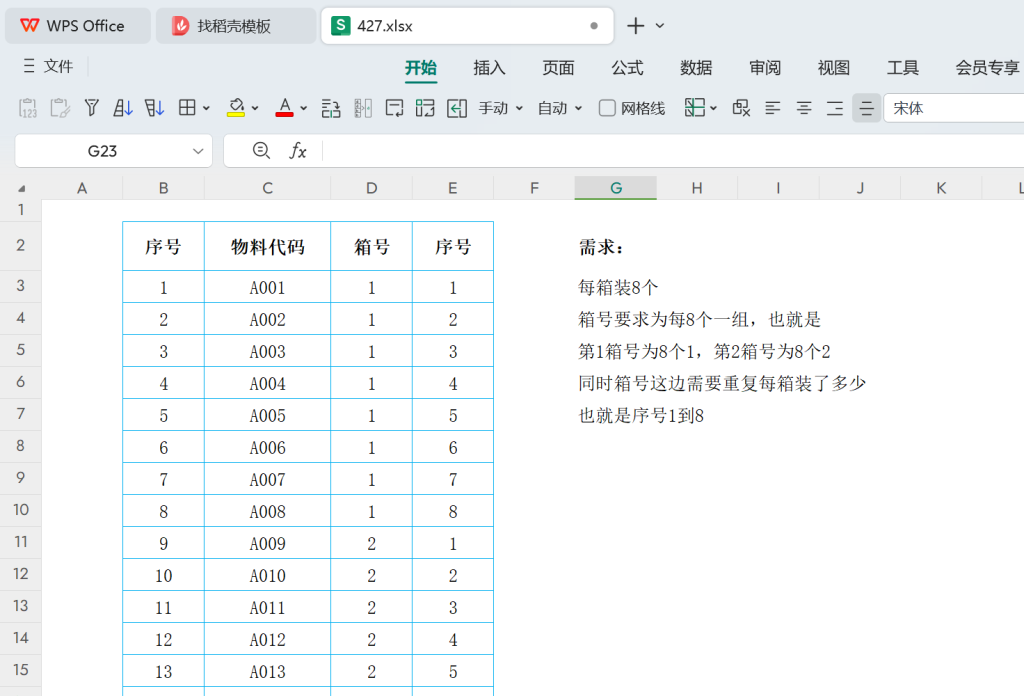Open the 手动 dropdown
This screenshot has height=696, width=1024.
[x=500, y=108]
